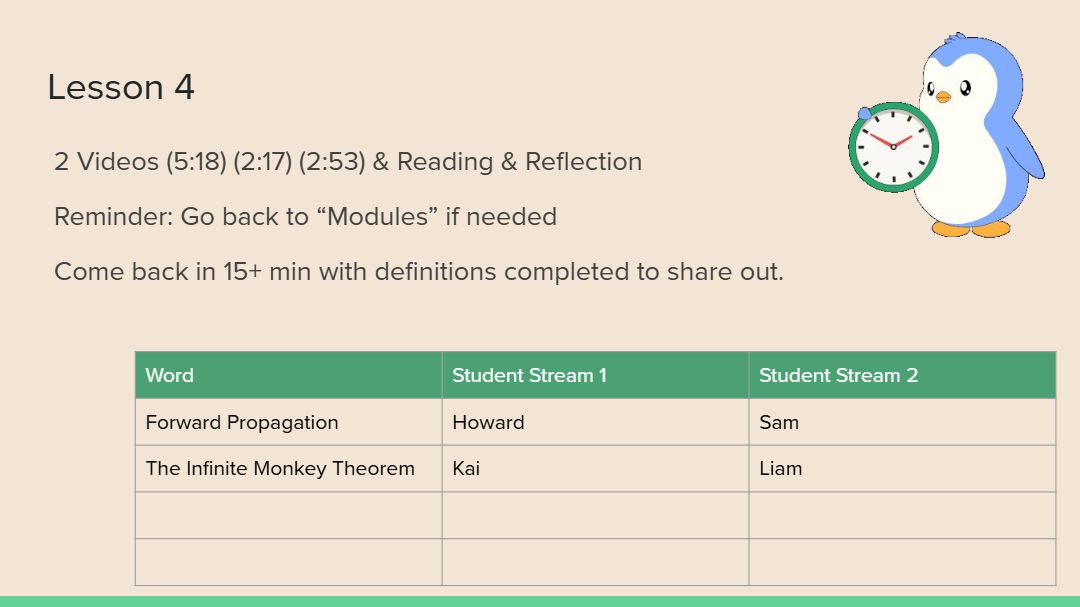Click the "Lesson 4" slide title
This screenshot has width=1080, height=607.
click(x=121, y=88)
